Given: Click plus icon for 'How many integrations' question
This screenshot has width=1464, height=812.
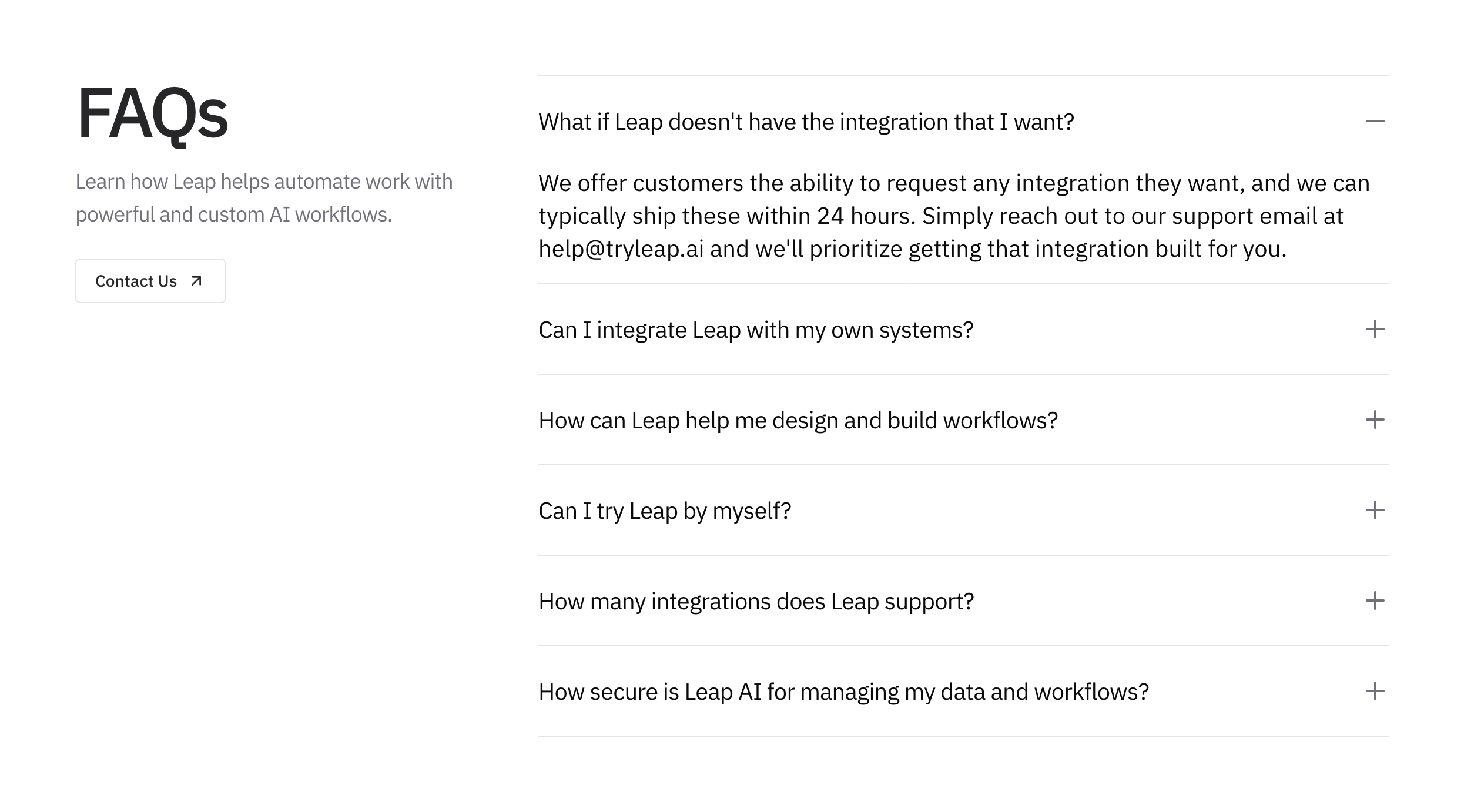Looking at the screenshot, I should click(1375, 601).
